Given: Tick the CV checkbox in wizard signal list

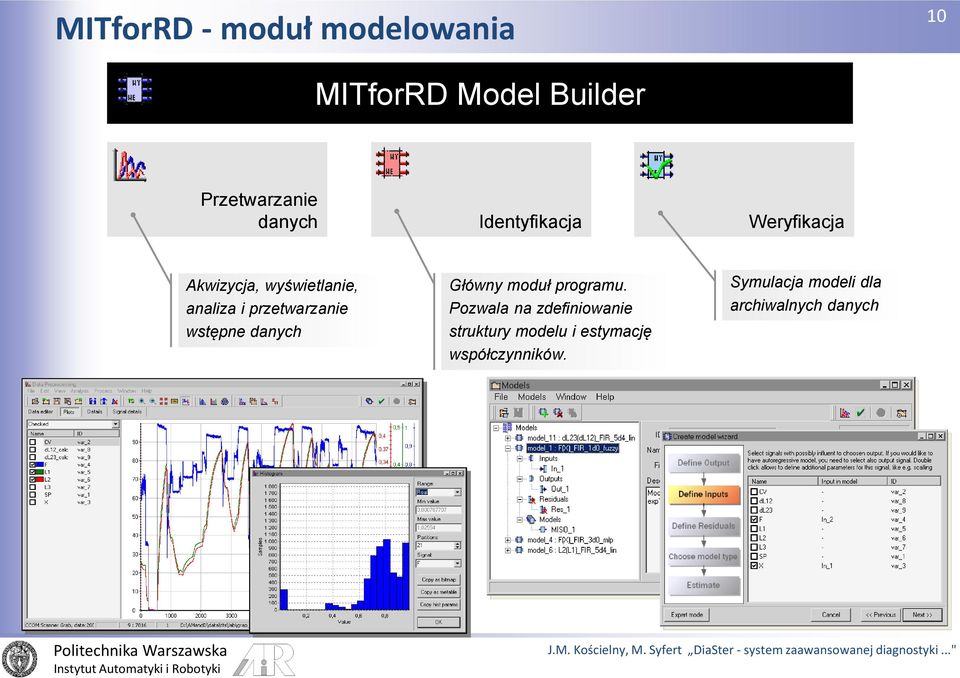Looking at the screenshot, I should coord(754,491).
